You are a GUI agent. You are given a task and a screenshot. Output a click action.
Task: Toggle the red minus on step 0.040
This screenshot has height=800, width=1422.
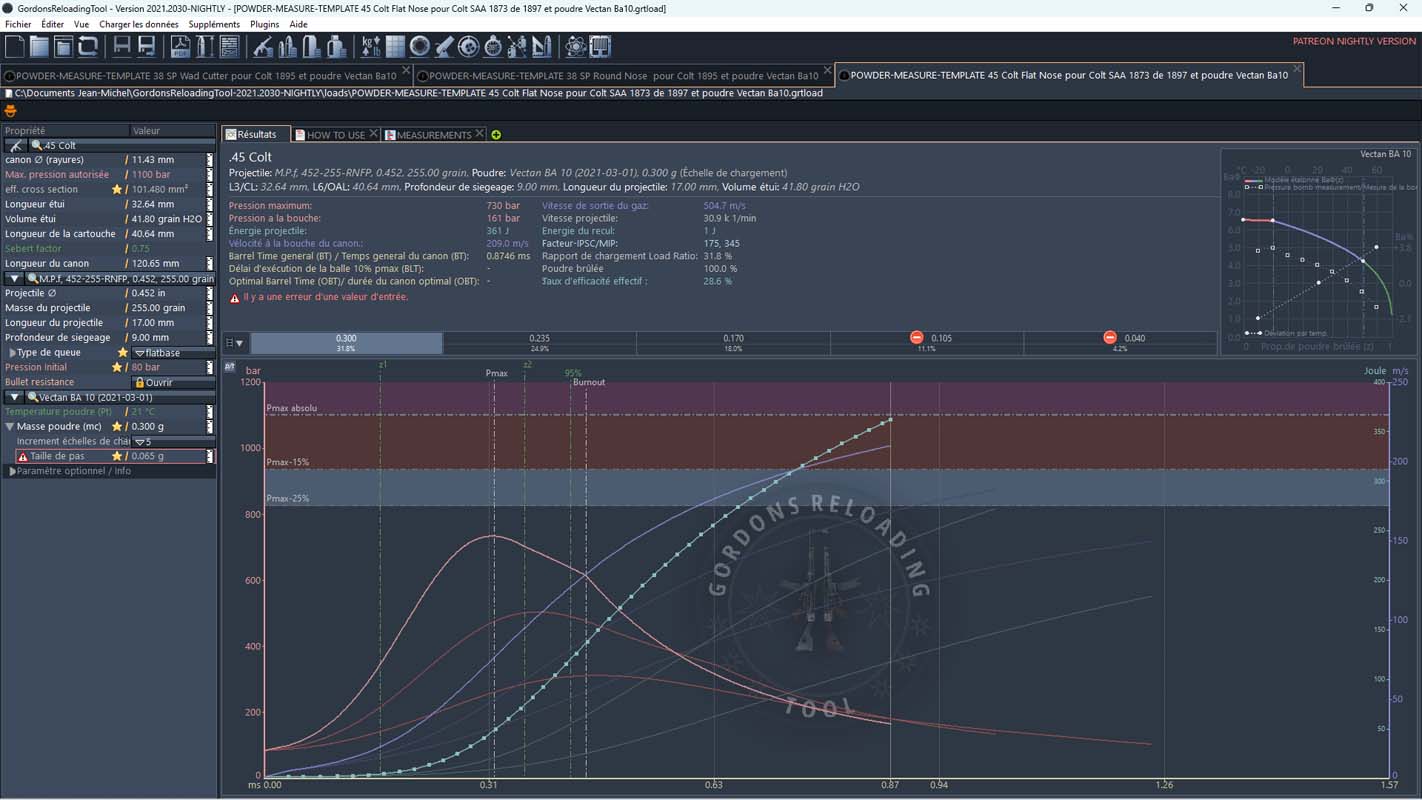[x=1110, y=338]
